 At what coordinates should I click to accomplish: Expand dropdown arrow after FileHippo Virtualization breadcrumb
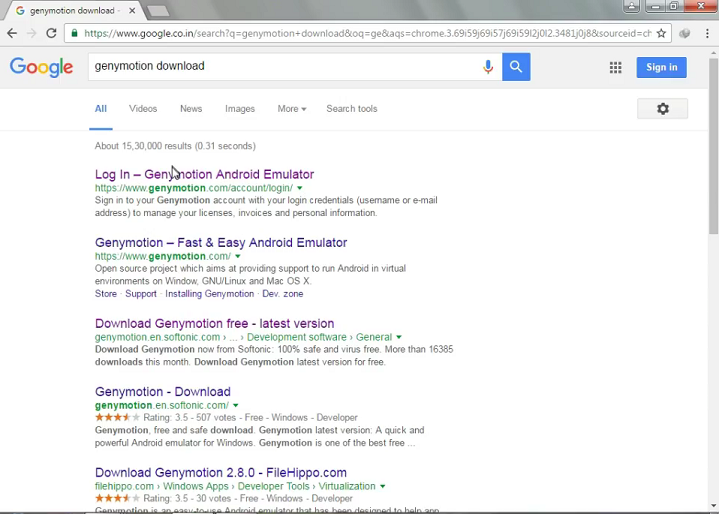382,486
